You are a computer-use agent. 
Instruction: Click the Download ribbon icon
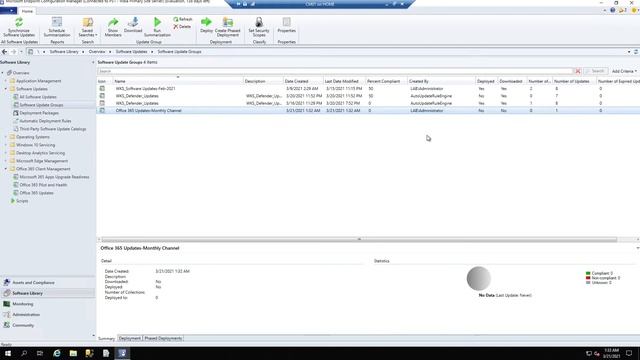(133, 22)
